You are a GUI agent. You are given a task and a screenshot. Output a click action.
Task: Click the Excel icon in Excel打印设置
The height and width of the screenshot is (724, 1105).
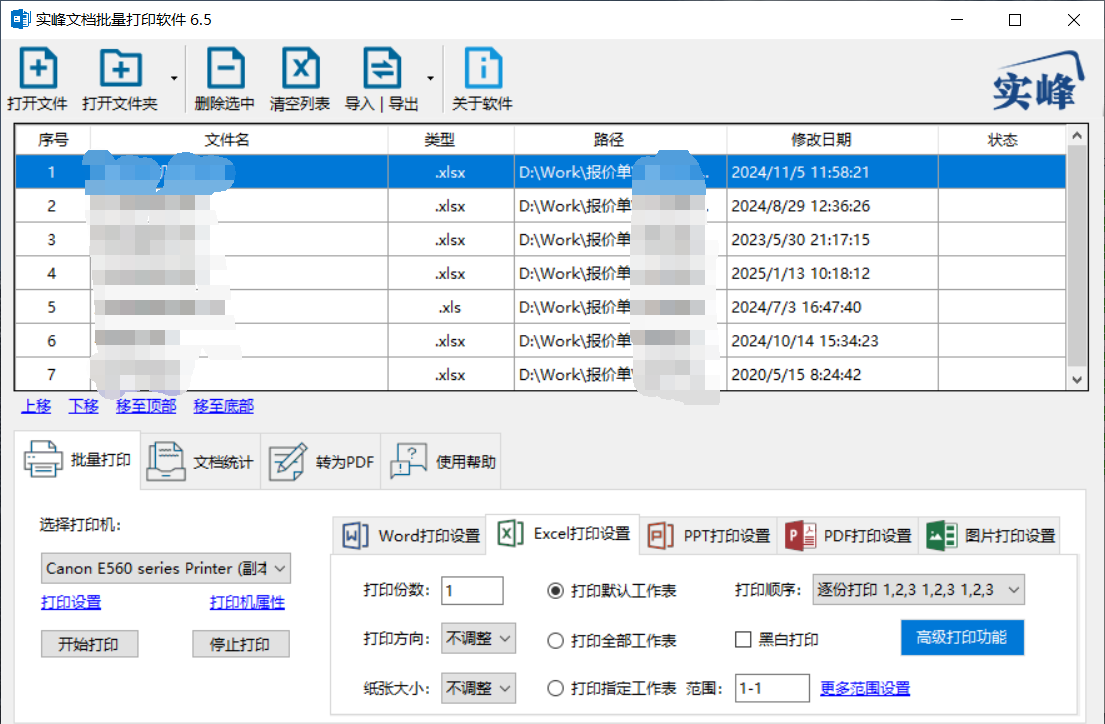click(510, 534)
